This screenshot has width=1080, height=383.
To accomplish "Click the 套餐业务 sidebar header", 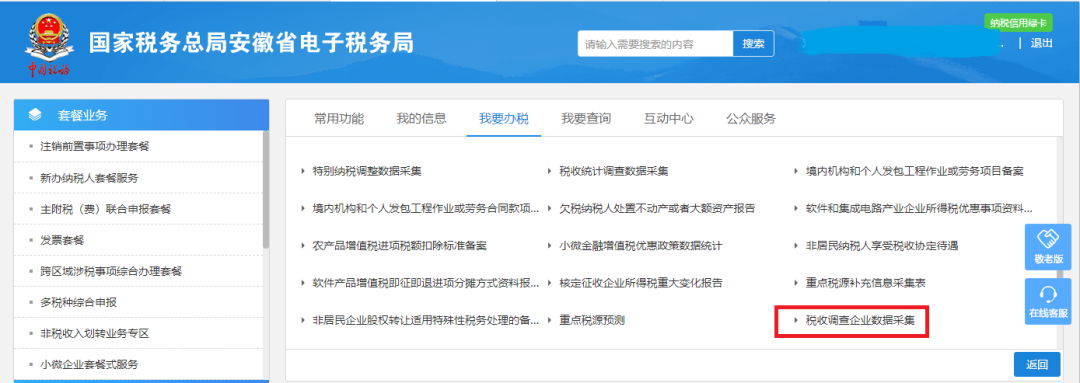I will [x=141, y=115].
